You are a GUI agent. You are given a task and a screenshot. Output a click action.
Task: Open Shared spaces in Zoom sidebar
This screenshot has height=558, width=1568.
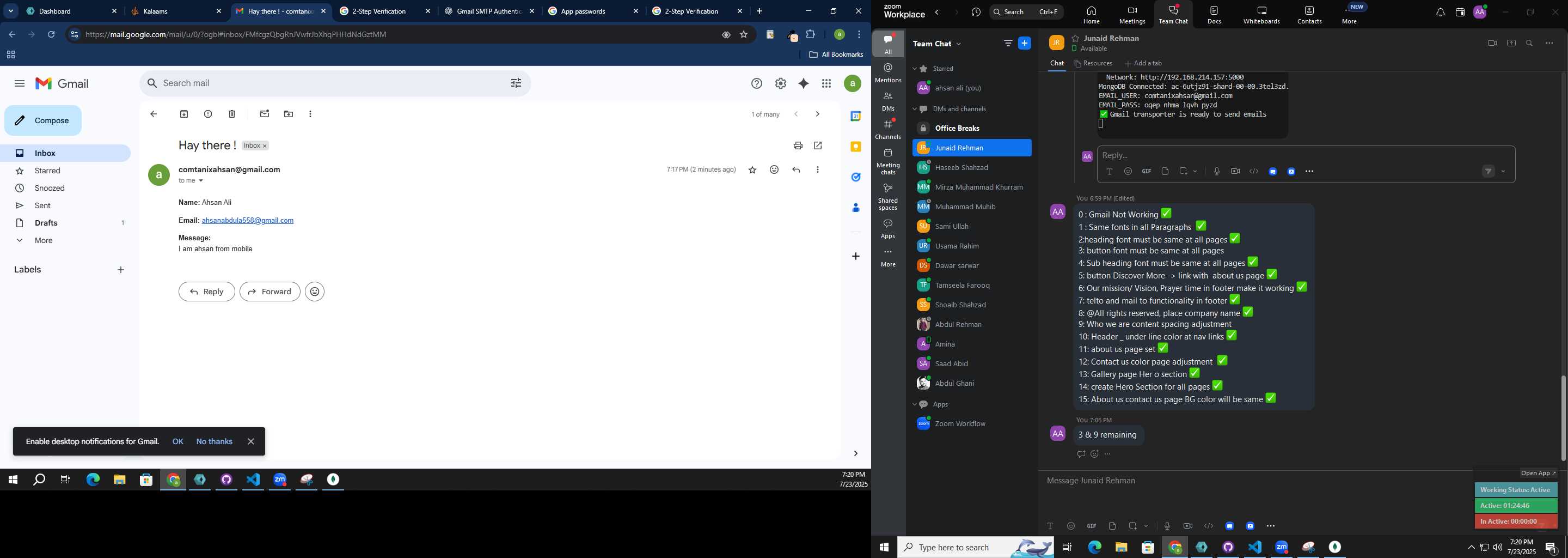tap(888, 197)
